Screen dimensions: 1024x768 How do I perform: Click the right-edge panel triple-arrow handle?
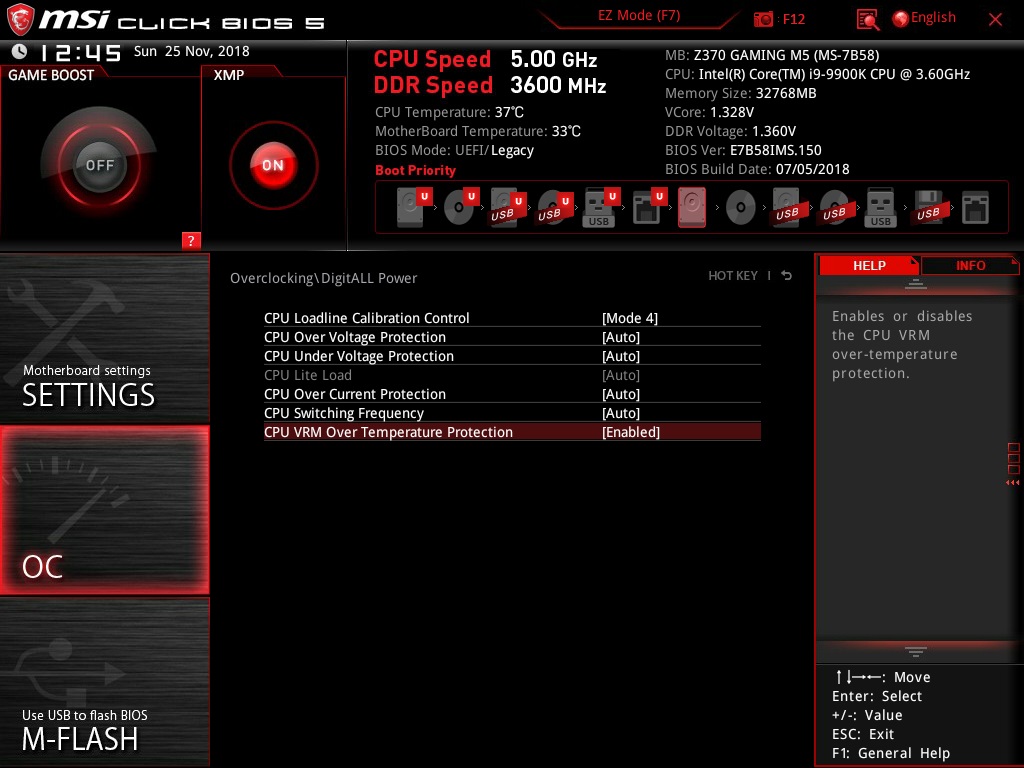point(1012,482)
